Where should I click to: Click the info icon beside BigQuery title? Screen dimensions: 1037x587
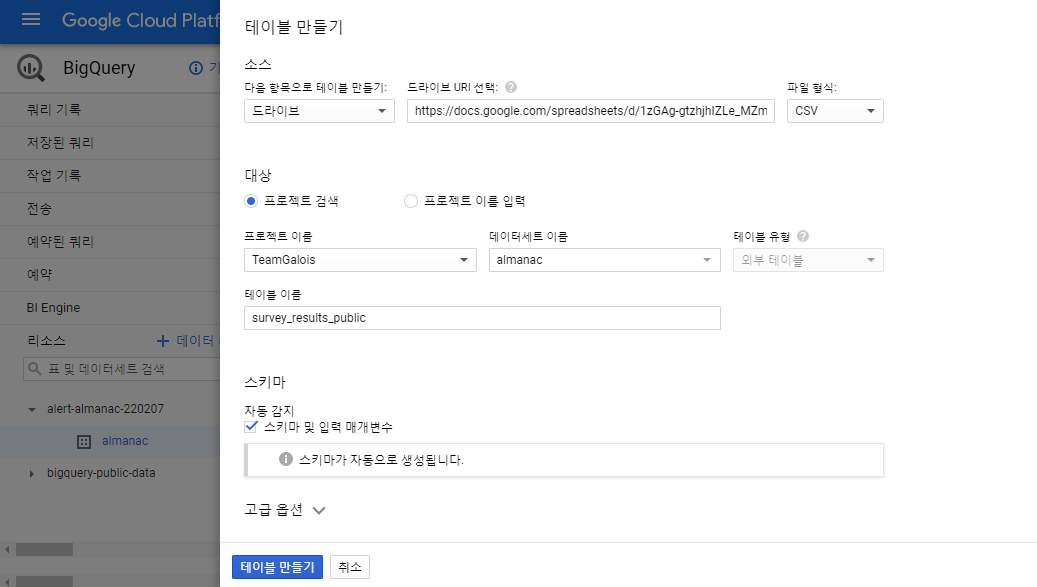pos(196,67)
